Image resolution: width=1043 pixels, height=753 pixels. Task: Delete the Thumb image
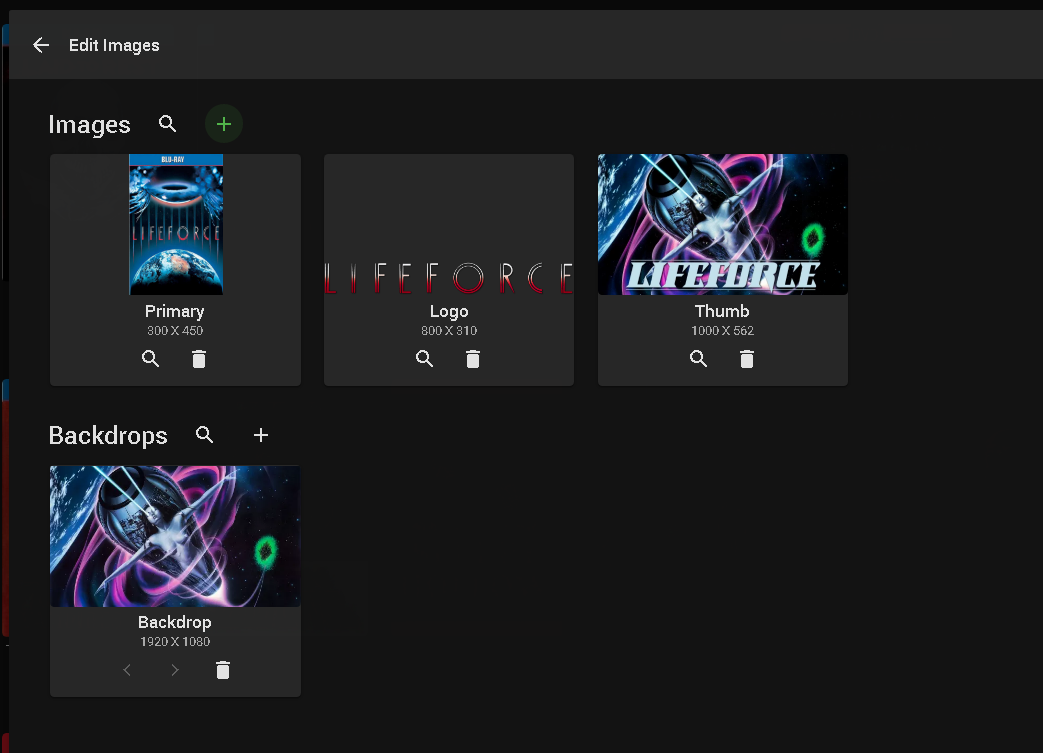[747, 359]
